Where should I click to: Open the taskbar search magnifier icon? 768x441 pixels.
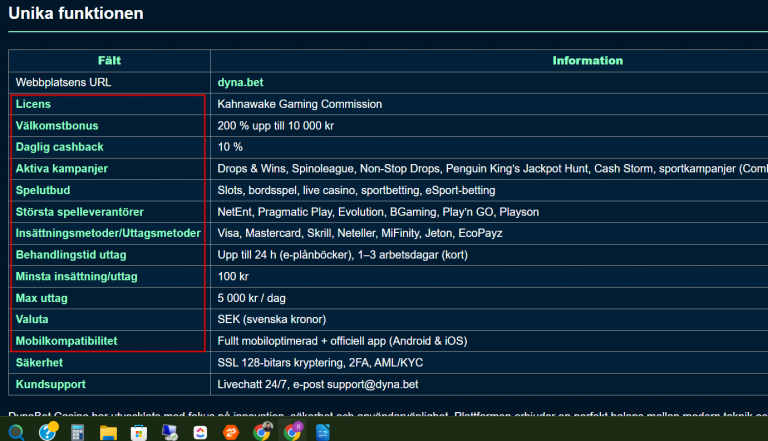coord(16,432)
